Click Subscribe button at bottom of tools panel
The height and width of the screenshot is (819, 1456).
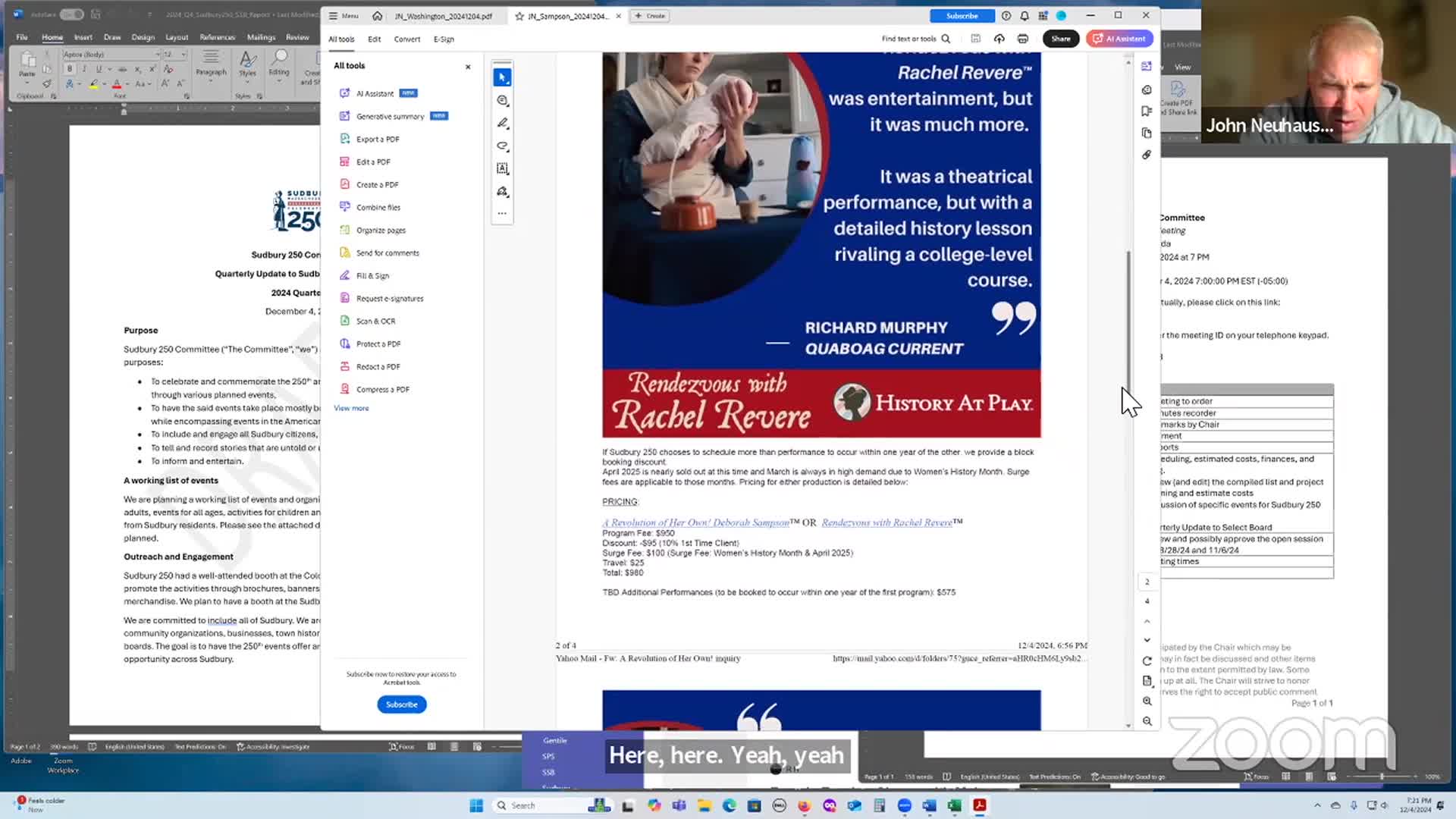point(402,704)
